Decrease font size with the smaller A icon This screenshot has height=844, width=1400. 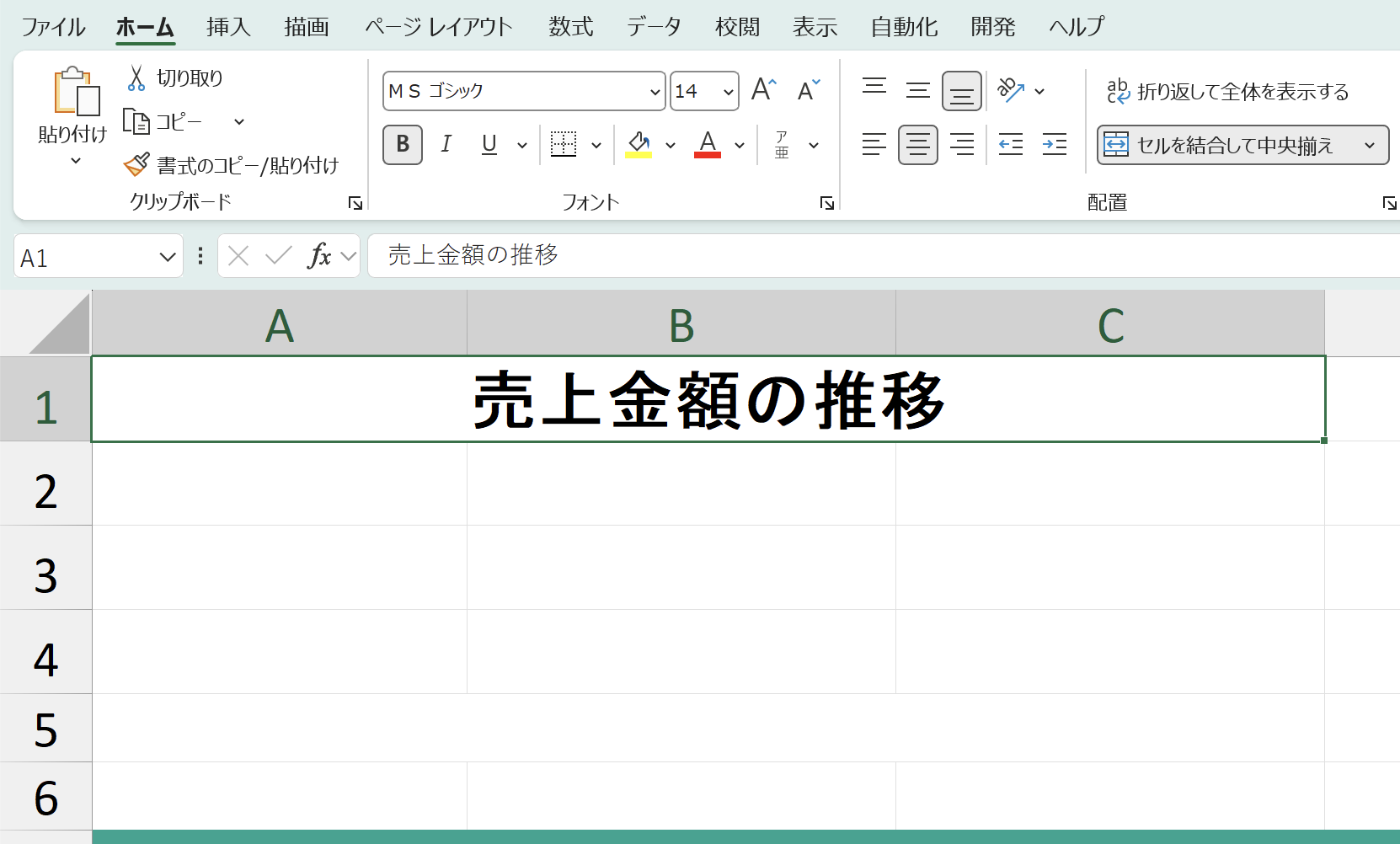point(809,89)
